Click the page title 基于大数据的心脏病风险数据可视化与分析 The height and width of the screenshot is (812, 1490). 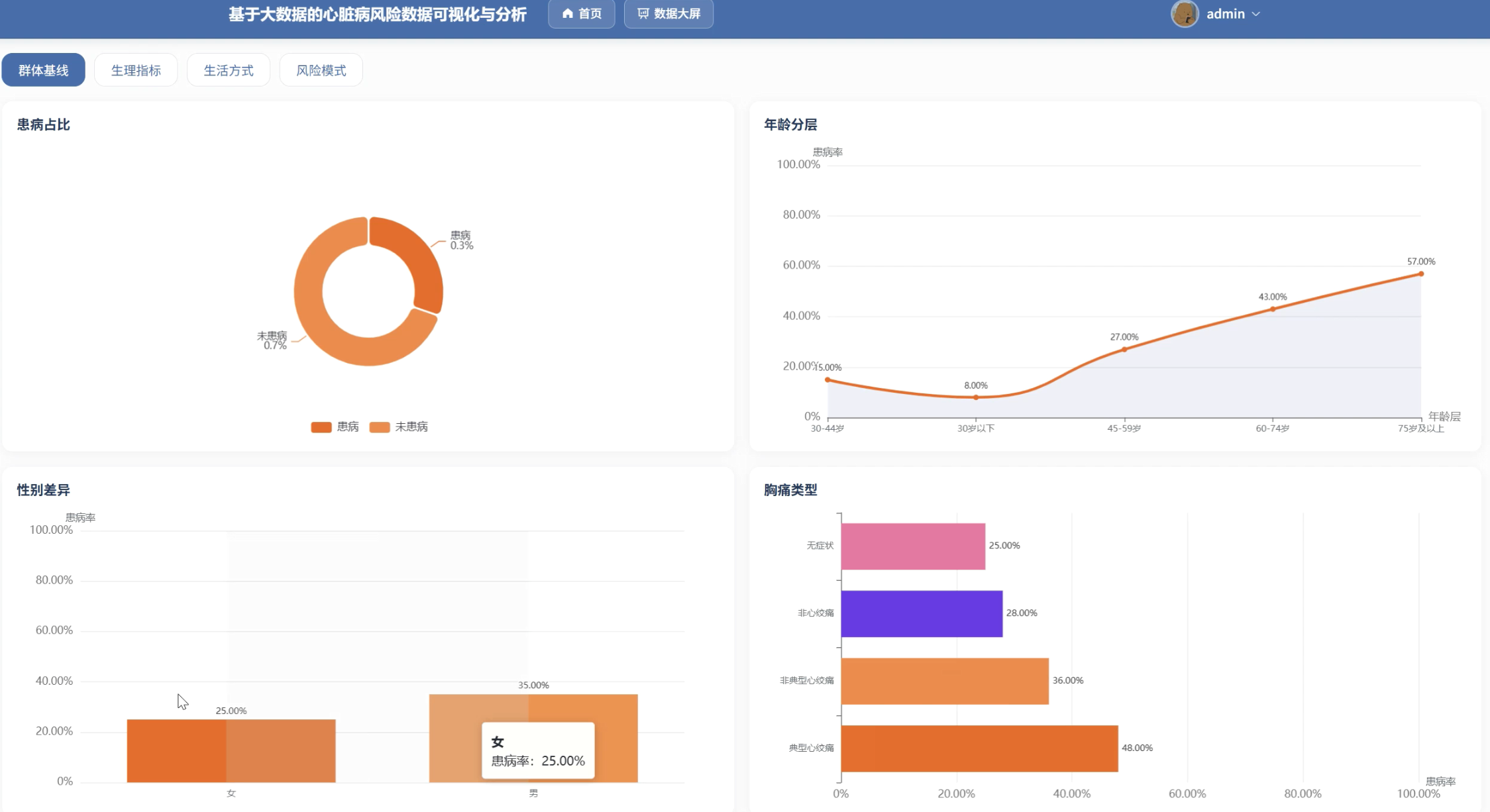(378, 14)
